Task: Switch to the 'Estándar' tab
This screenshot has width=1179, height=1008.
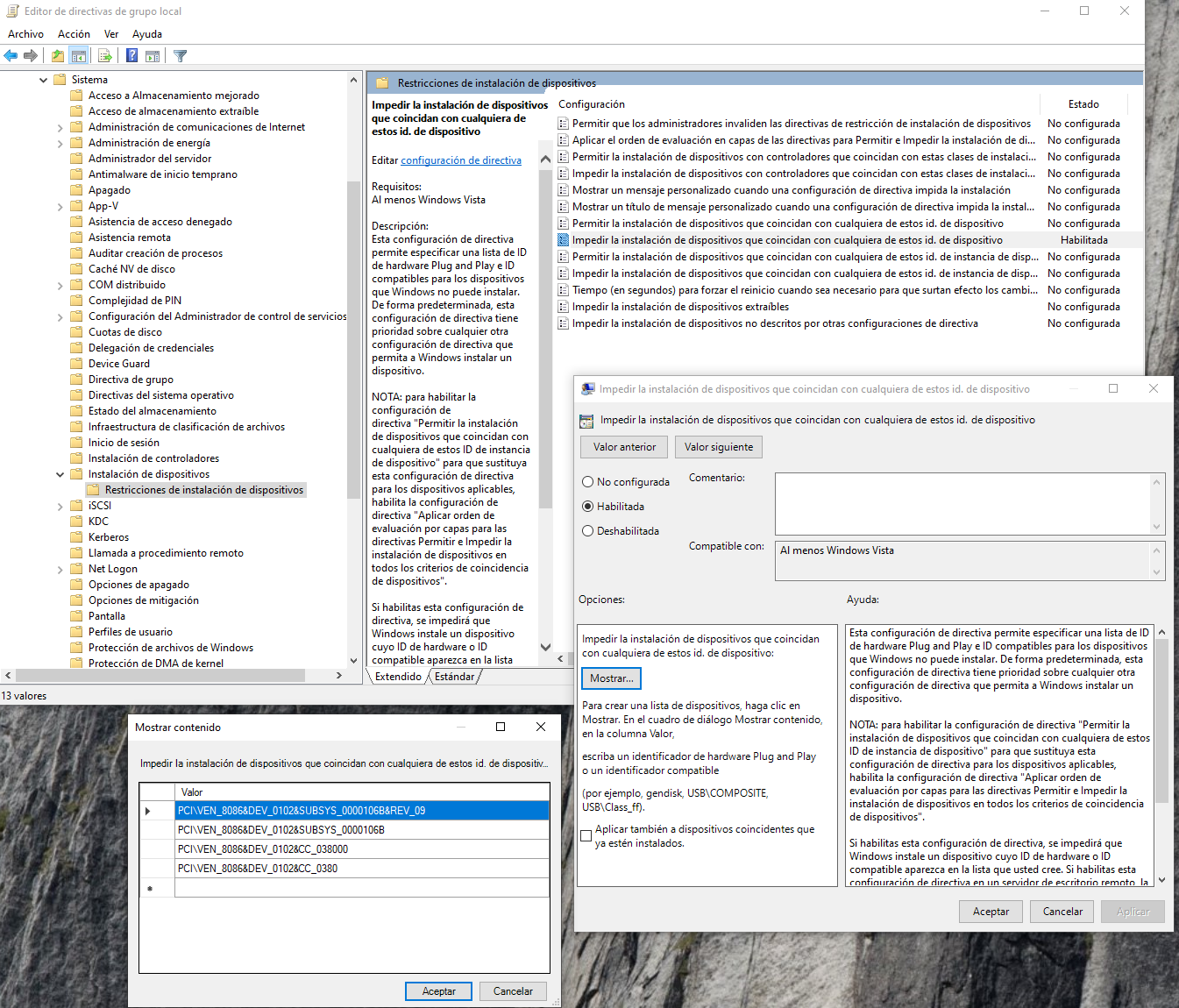Action: (x=454, y=677)
